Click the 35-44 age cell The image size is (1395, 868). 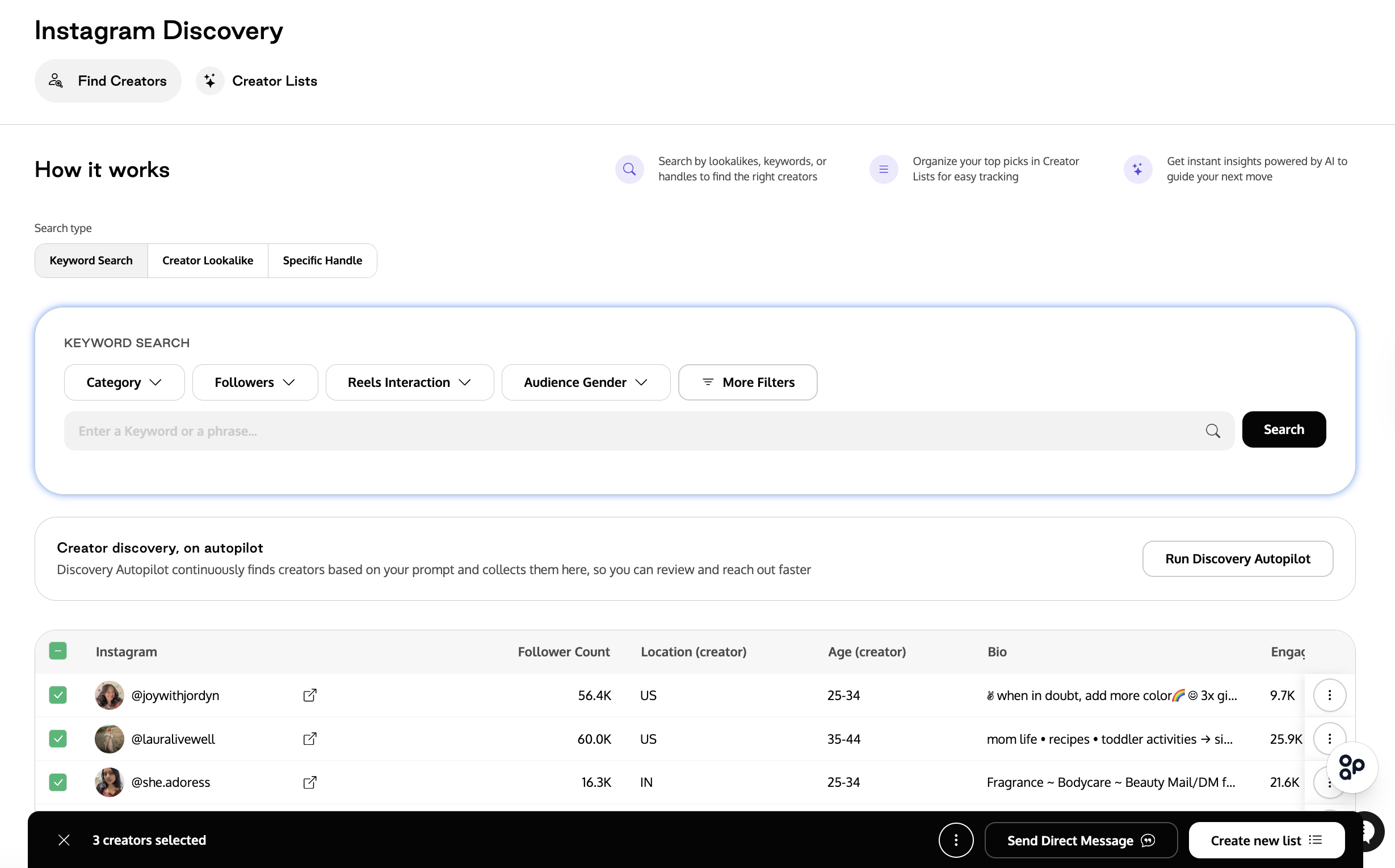tap(844, 739)
